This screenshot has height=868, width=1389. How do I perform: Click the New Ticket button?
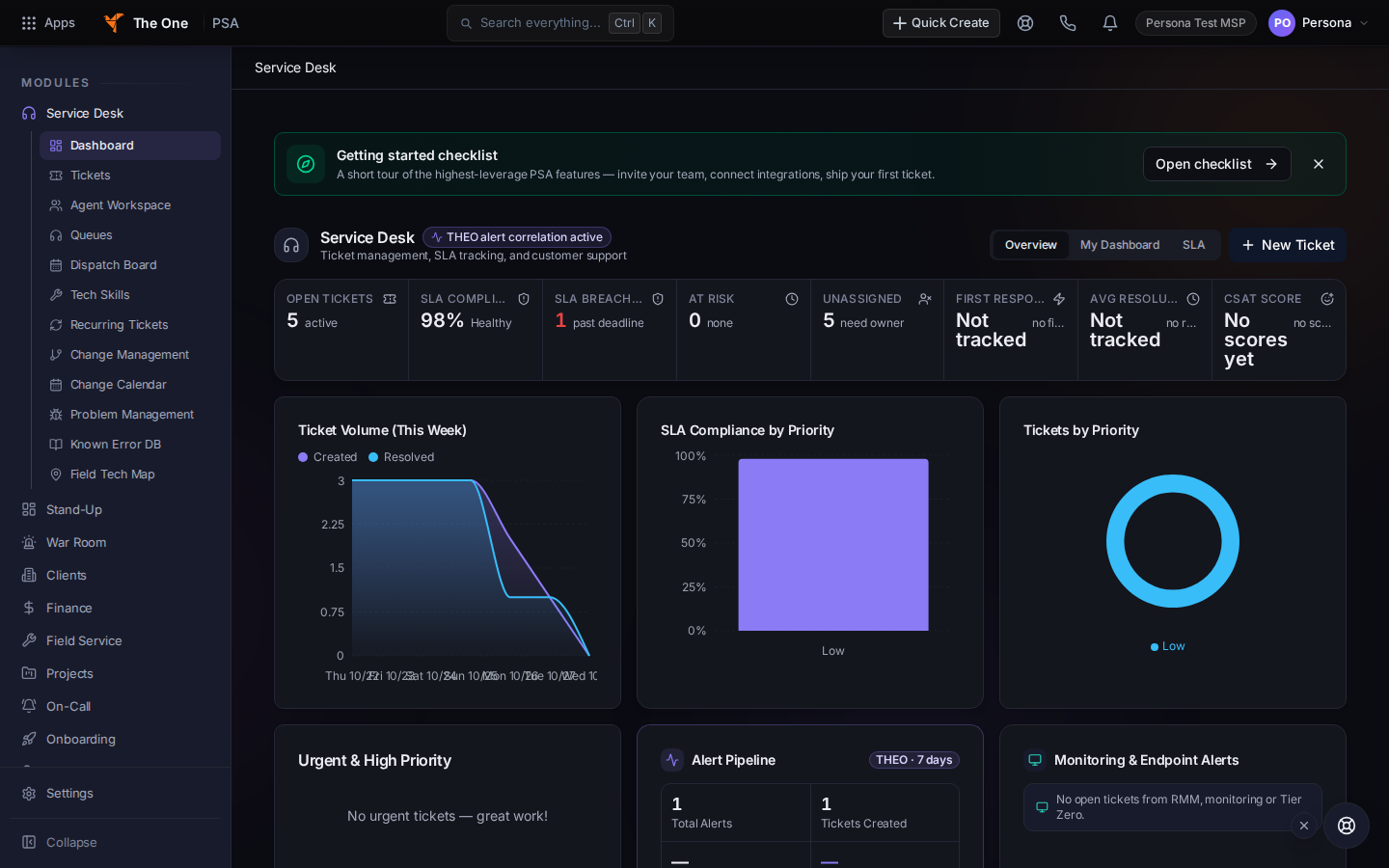coord(1288,245)
